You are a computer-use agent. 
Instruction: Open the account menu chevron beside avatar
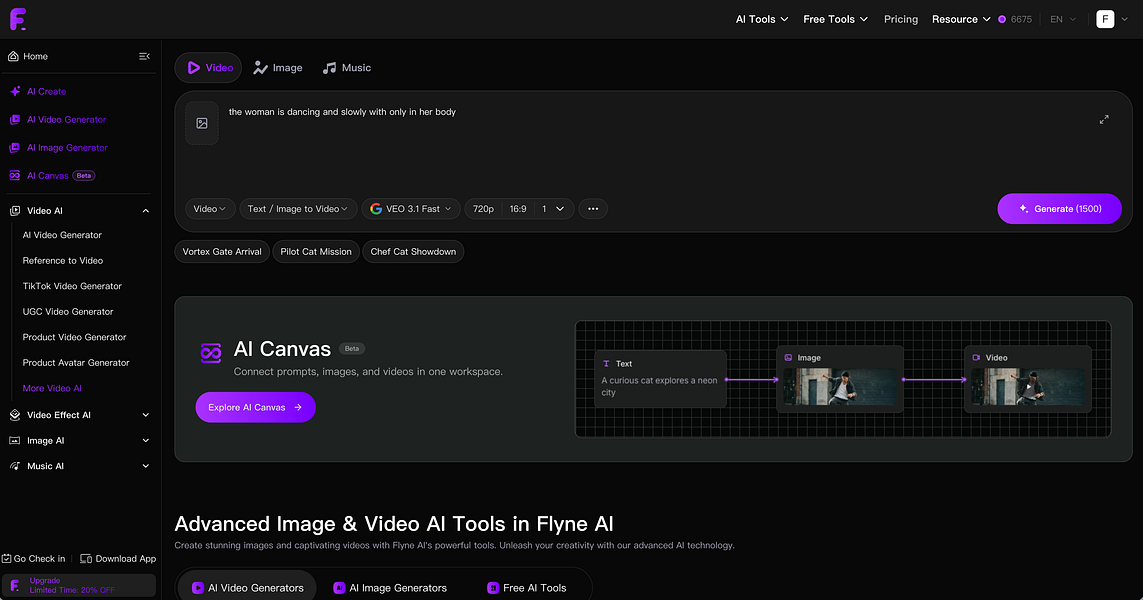point(1124,20)
